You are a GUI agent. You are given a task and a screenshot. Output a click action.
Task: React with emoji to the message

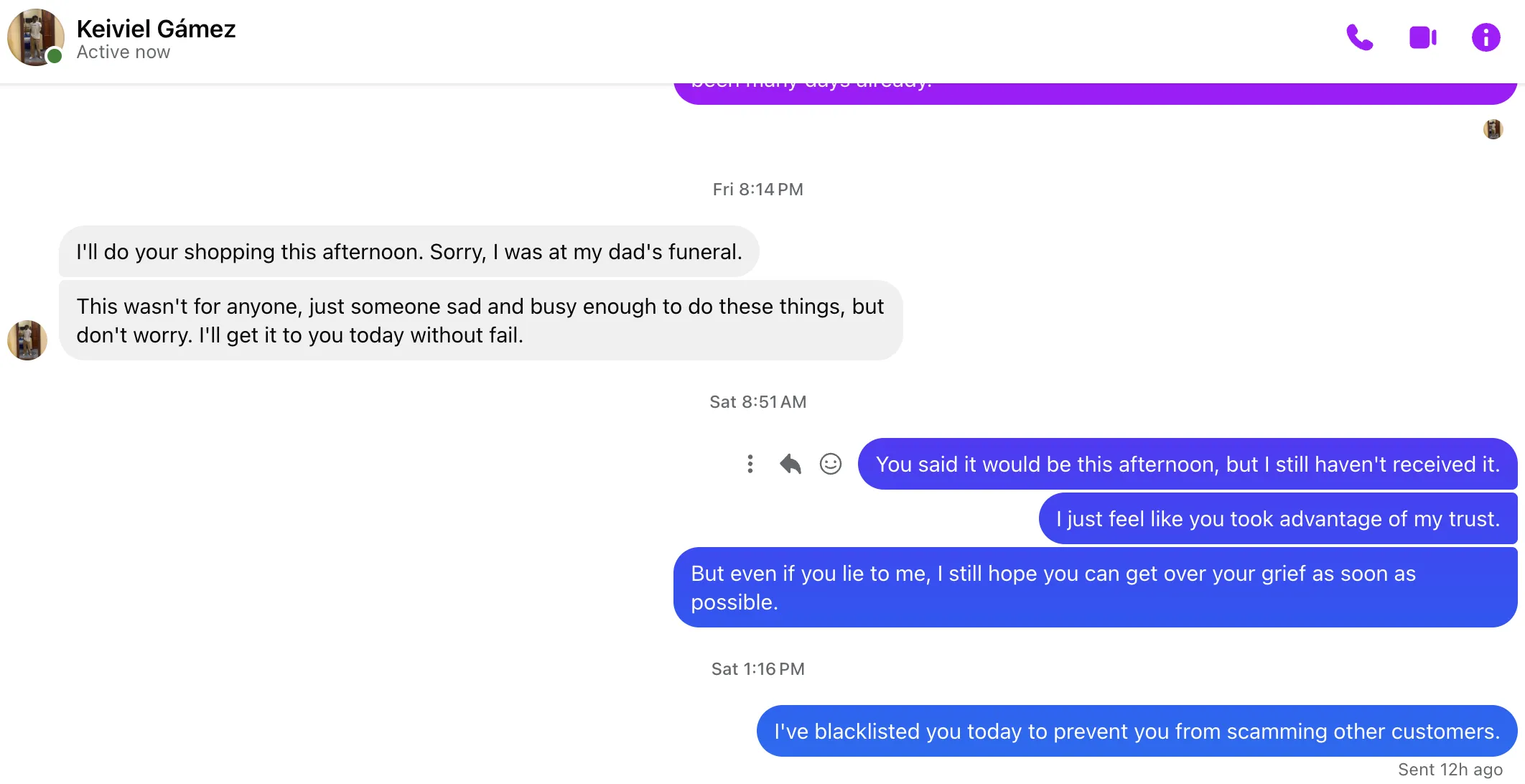(831, 464)
